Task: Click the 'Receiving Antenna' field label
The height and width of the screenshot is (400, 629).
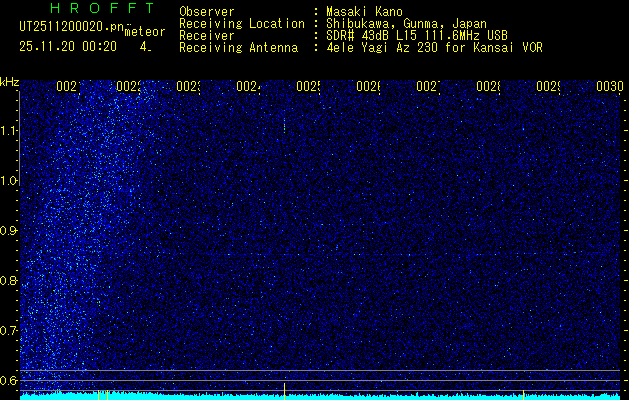Action: click(239, 48)
